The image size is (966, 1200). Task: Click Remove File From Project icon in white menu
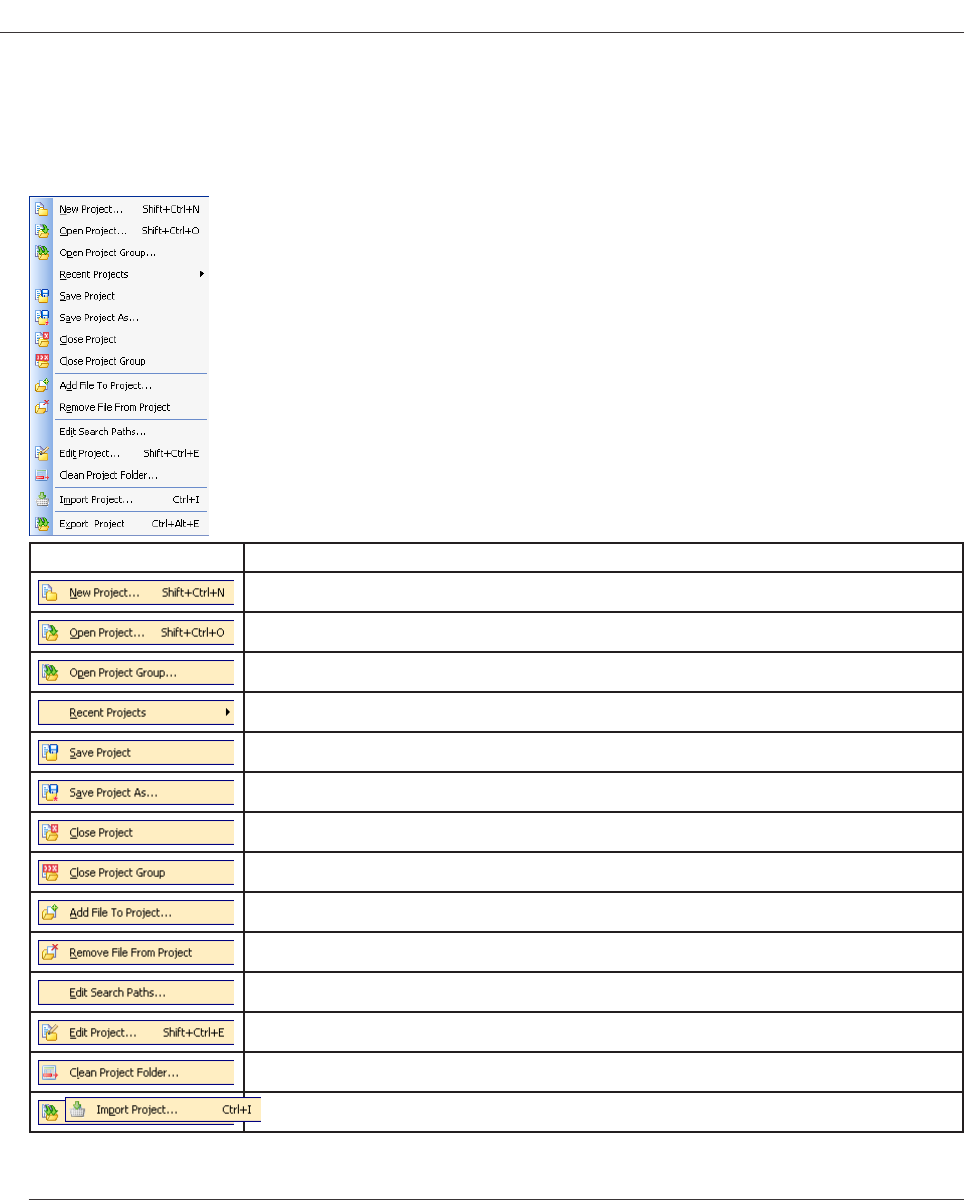[41, 407]
